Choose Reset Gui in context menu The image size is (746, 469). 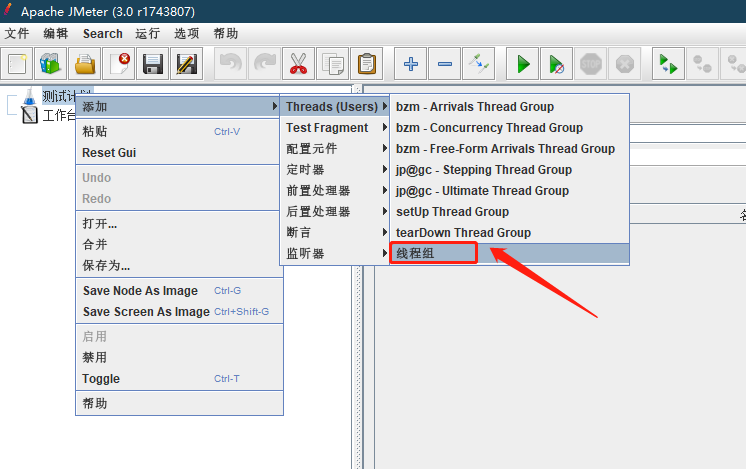click(179, 152)
